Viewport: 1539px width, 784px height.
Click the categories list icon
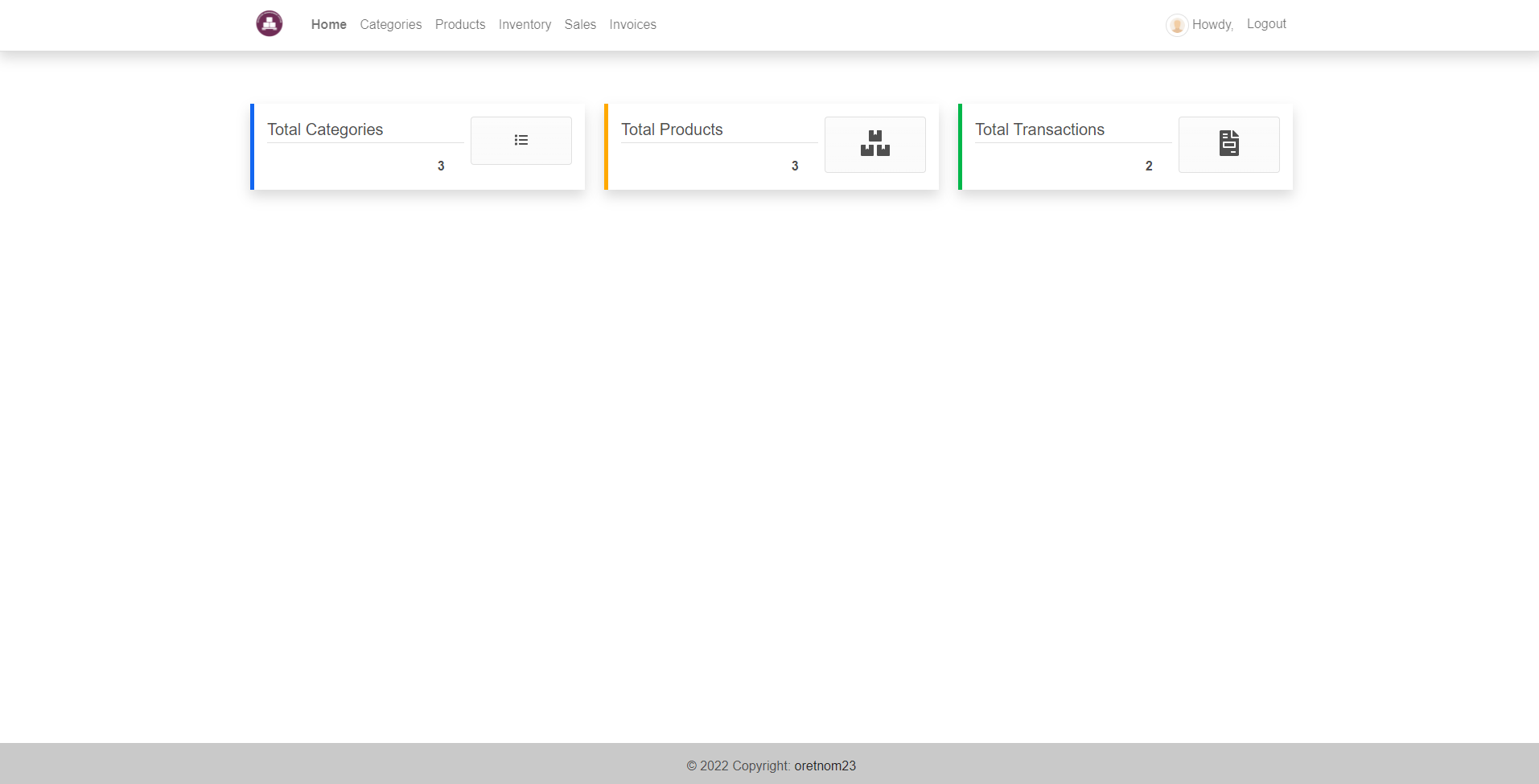coord(521,141)
